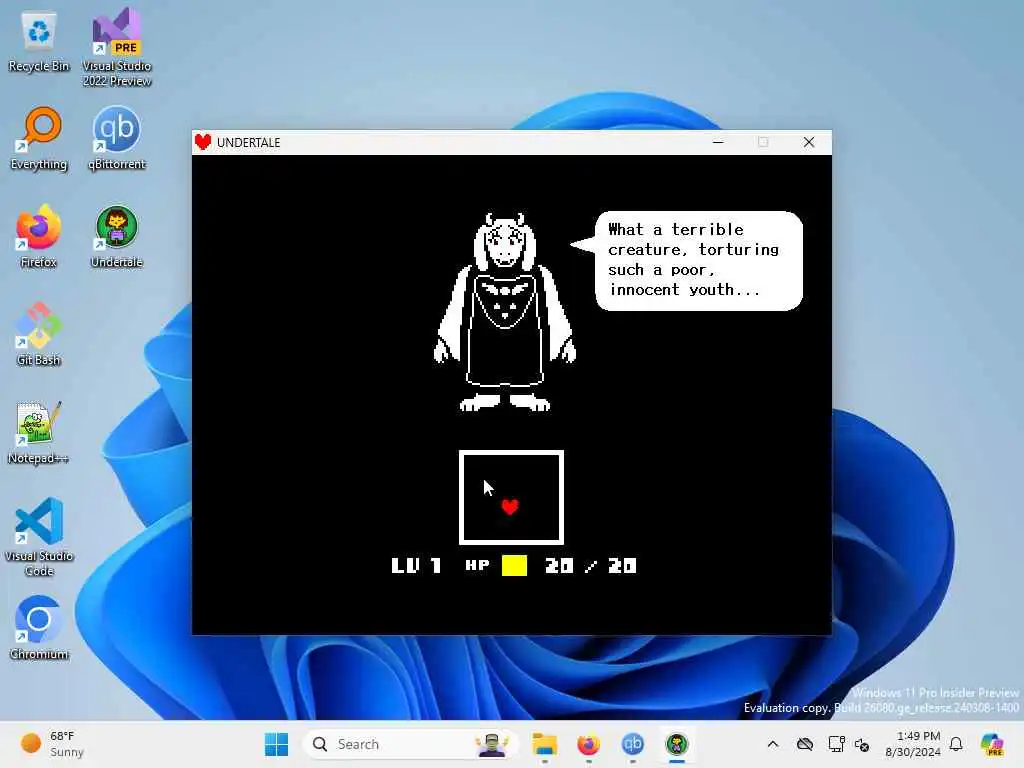Expand the hidden system tray icons chevron

[773, 744]
